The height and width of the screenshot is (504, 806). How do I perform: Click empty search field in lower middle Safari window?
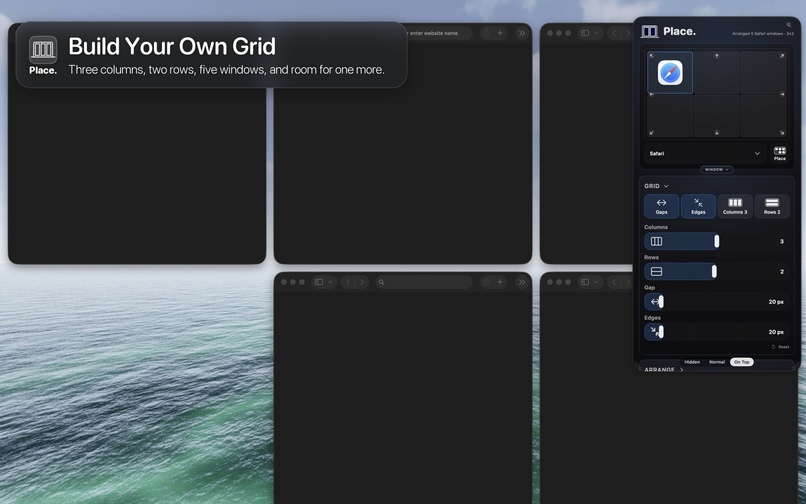click(x=424, y=282)
